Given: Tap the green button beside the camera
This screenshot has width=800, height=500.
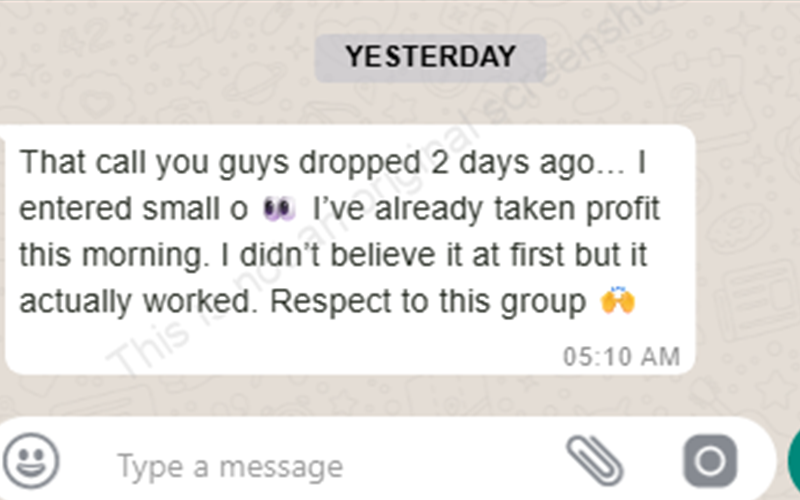Looking at the screenshot, I should click(x=794, y=462).
